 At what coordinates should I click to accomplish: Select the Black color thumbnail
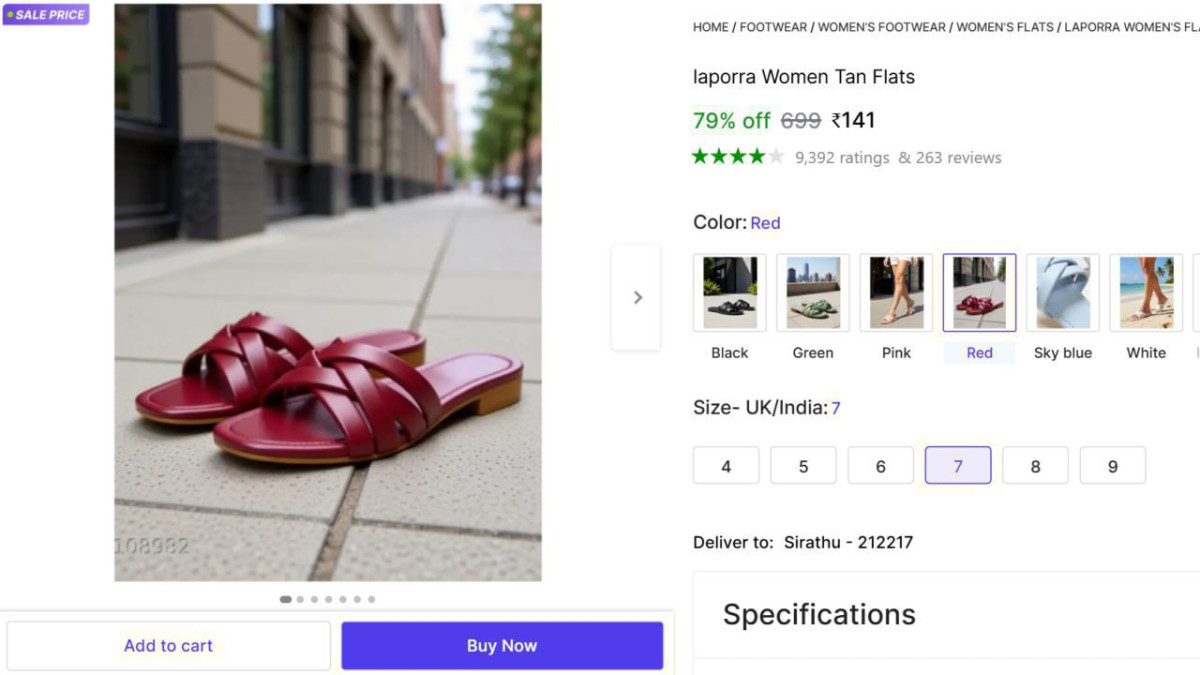point(730,292)
